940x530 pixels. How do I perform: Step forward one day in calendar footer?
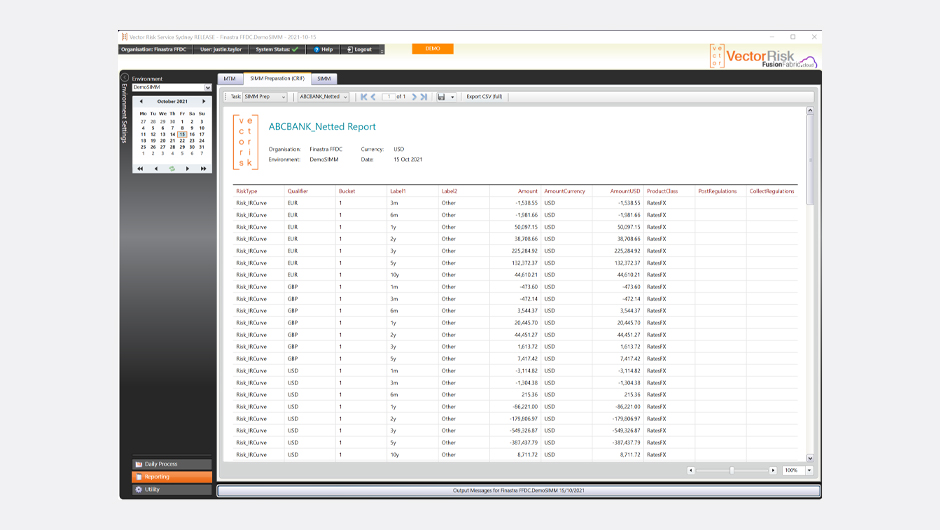[188, 168]
